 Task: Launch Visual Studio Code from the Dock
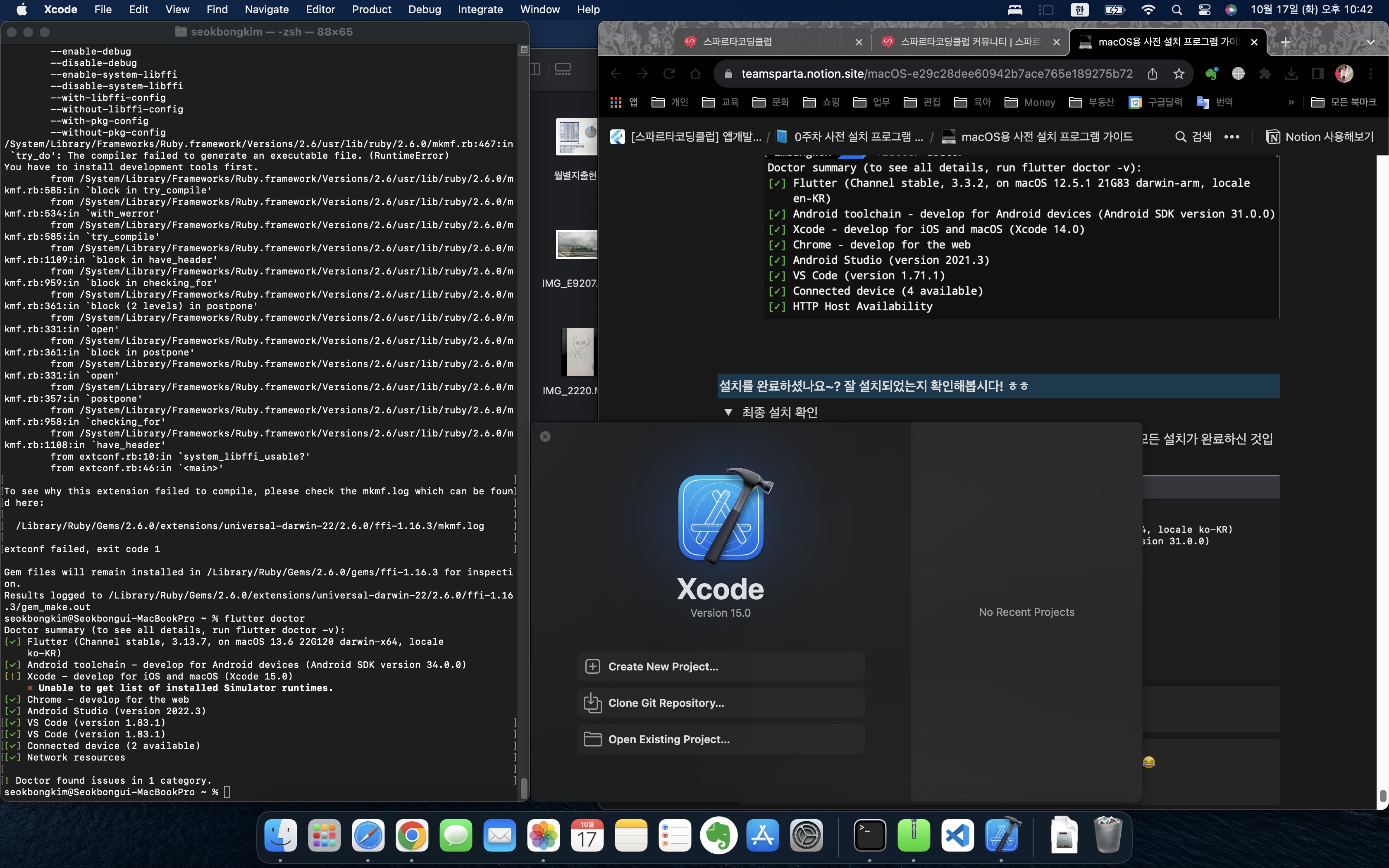tap(957, 835)
